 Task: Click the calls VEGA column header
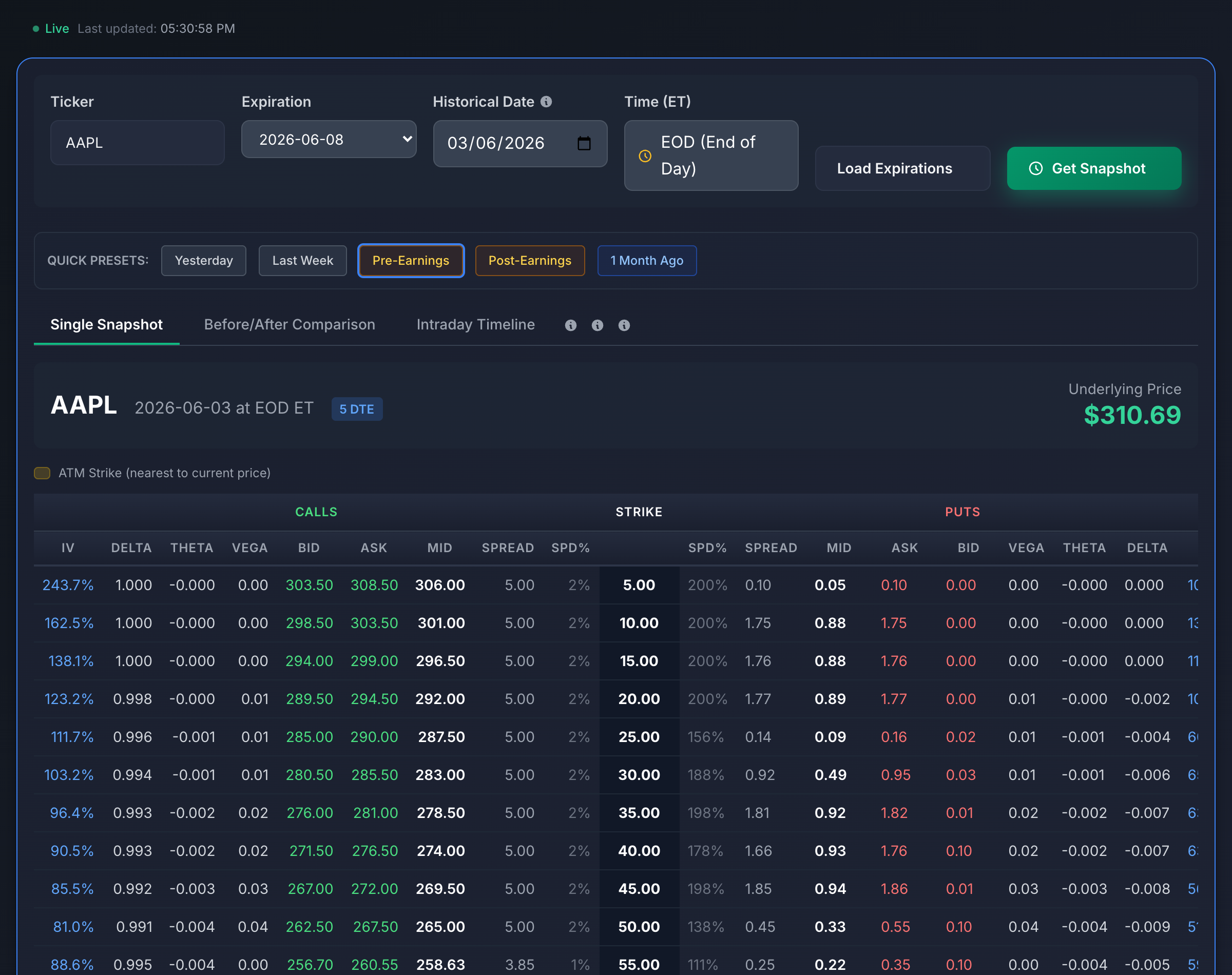tap(249, 548)
